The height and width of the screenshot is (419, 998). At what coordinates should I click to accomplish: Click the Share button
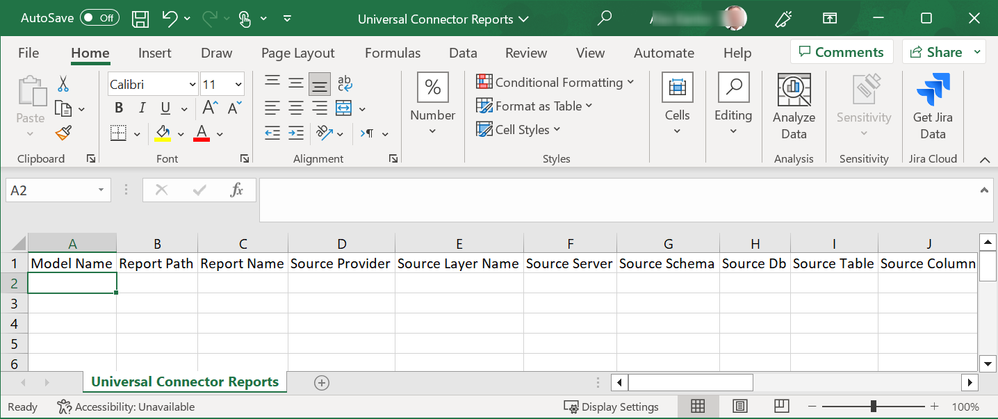pos(944,52)
